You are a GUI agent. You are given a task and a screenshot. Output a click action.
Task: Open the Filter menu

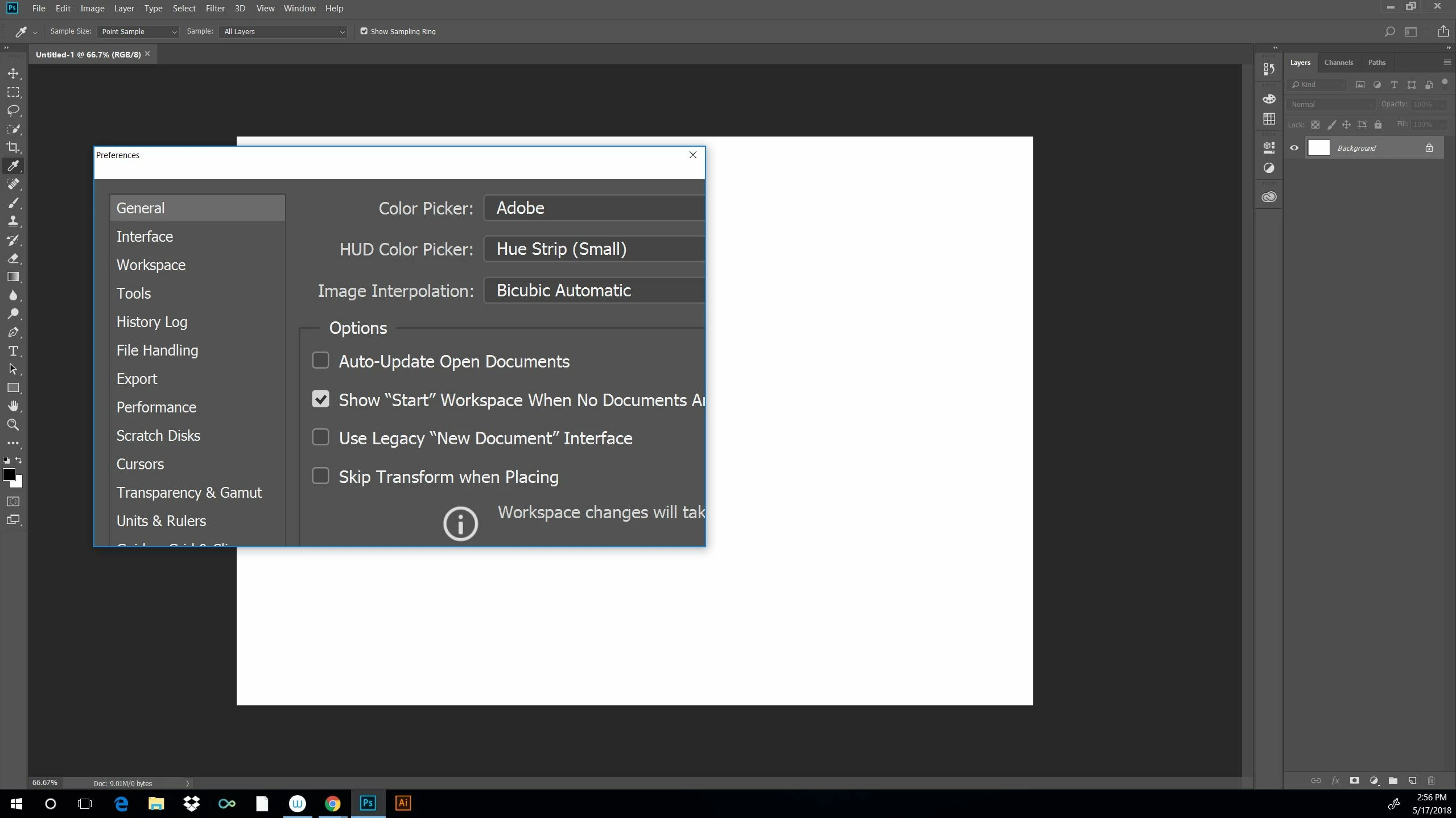pos(215,9)
